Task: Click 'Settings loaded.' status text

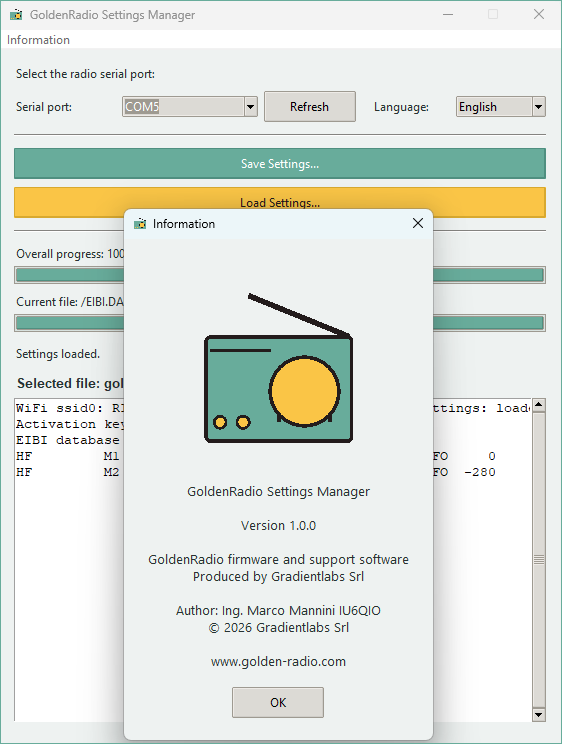Action: tap(58, 354)
